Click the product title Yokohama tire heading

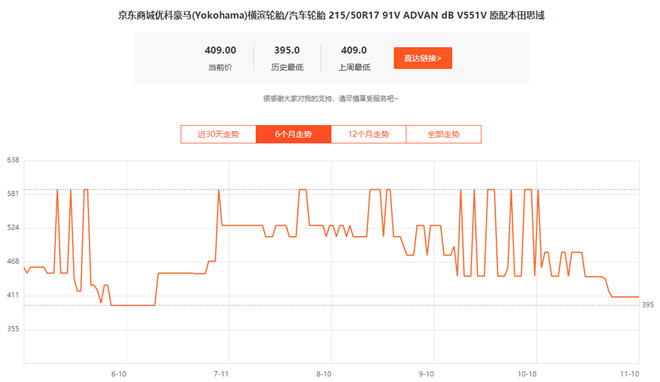[331, 15]
